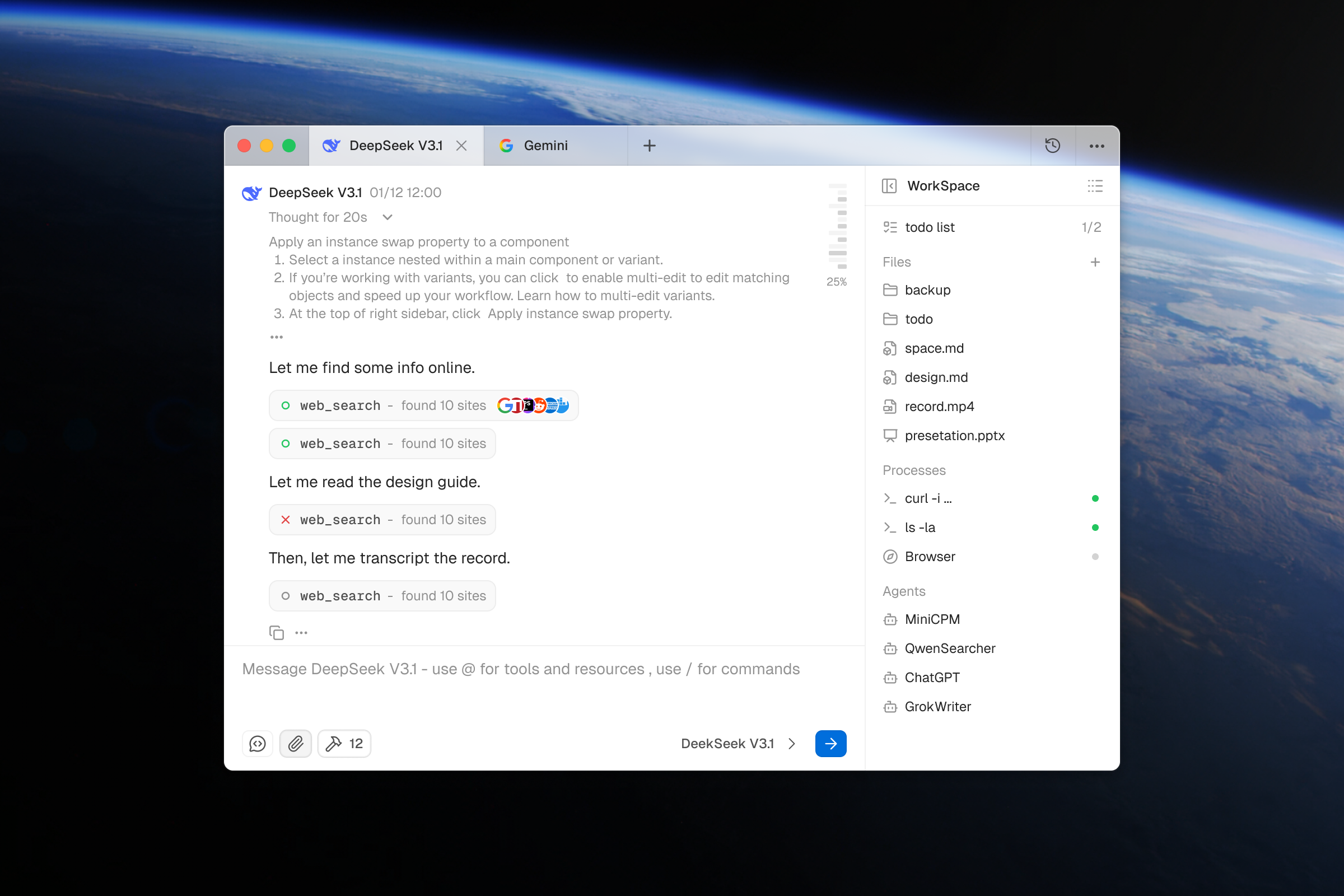
Task: Collapse the WorkSpace sidebar panel
Action: click(x=890, y=186)
